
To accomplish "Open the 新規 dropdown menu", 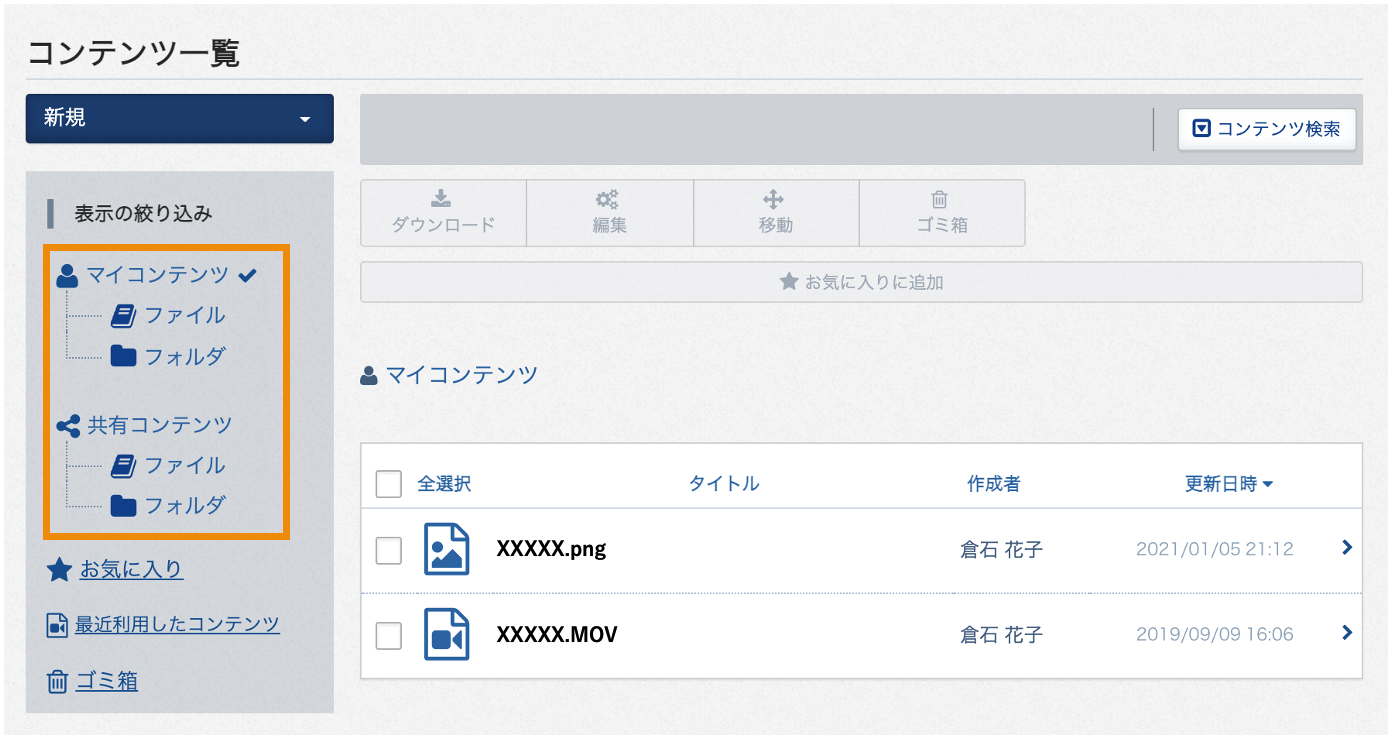I will click(179, 119).
